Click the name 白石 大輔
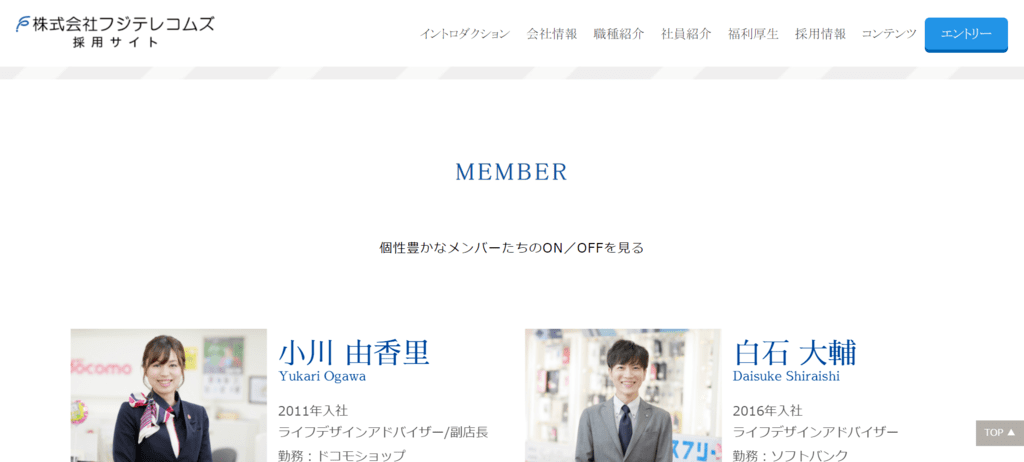The height and width of the screenshot is (462, 1024). pyautogui.click(x=795, y=352)
